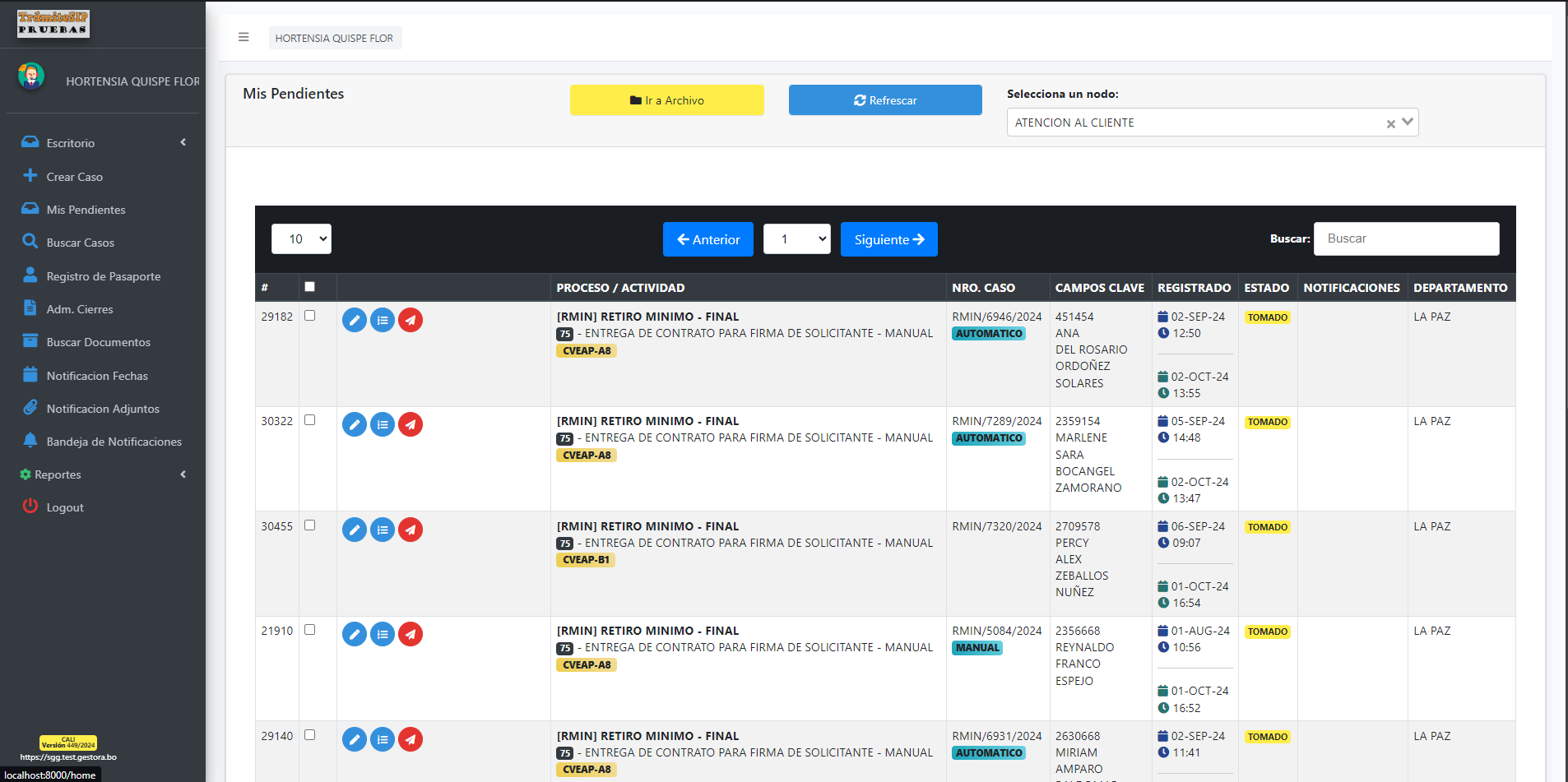Click list icon for case 21910
This screenshot has height=782, width=1568.
click(383, 634)
